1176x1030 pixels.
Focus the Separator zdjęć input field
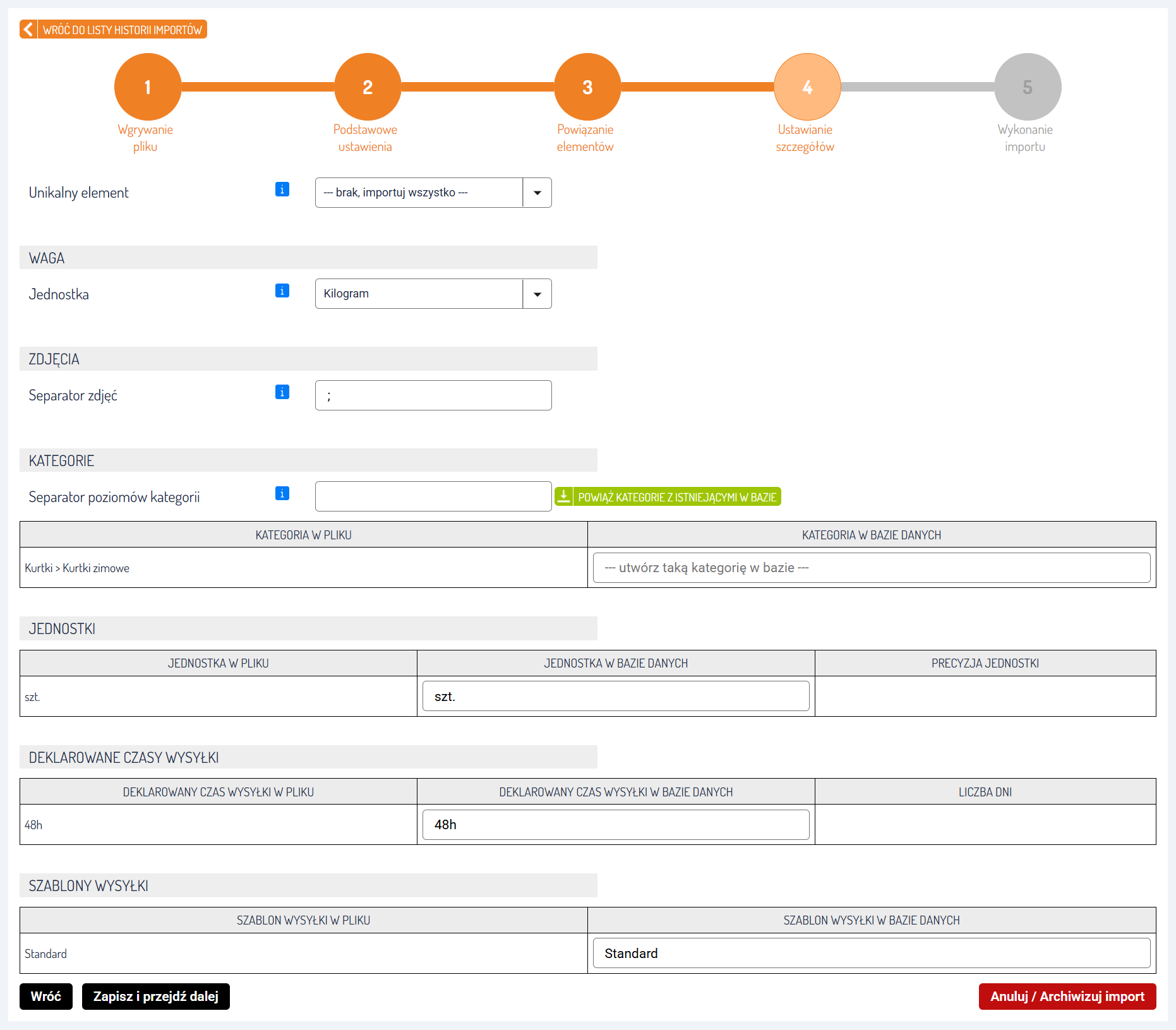(433, 395)
